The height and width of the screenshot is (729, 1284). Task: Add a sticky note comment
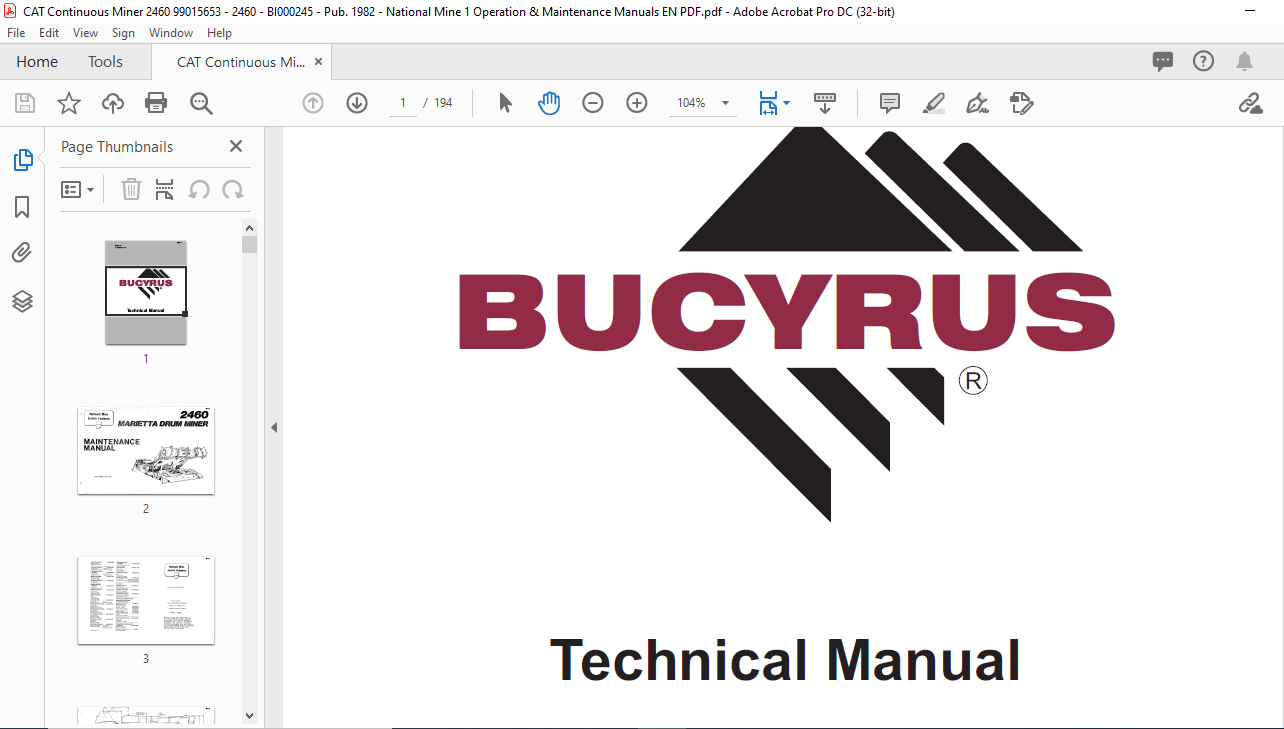point(889,103)
